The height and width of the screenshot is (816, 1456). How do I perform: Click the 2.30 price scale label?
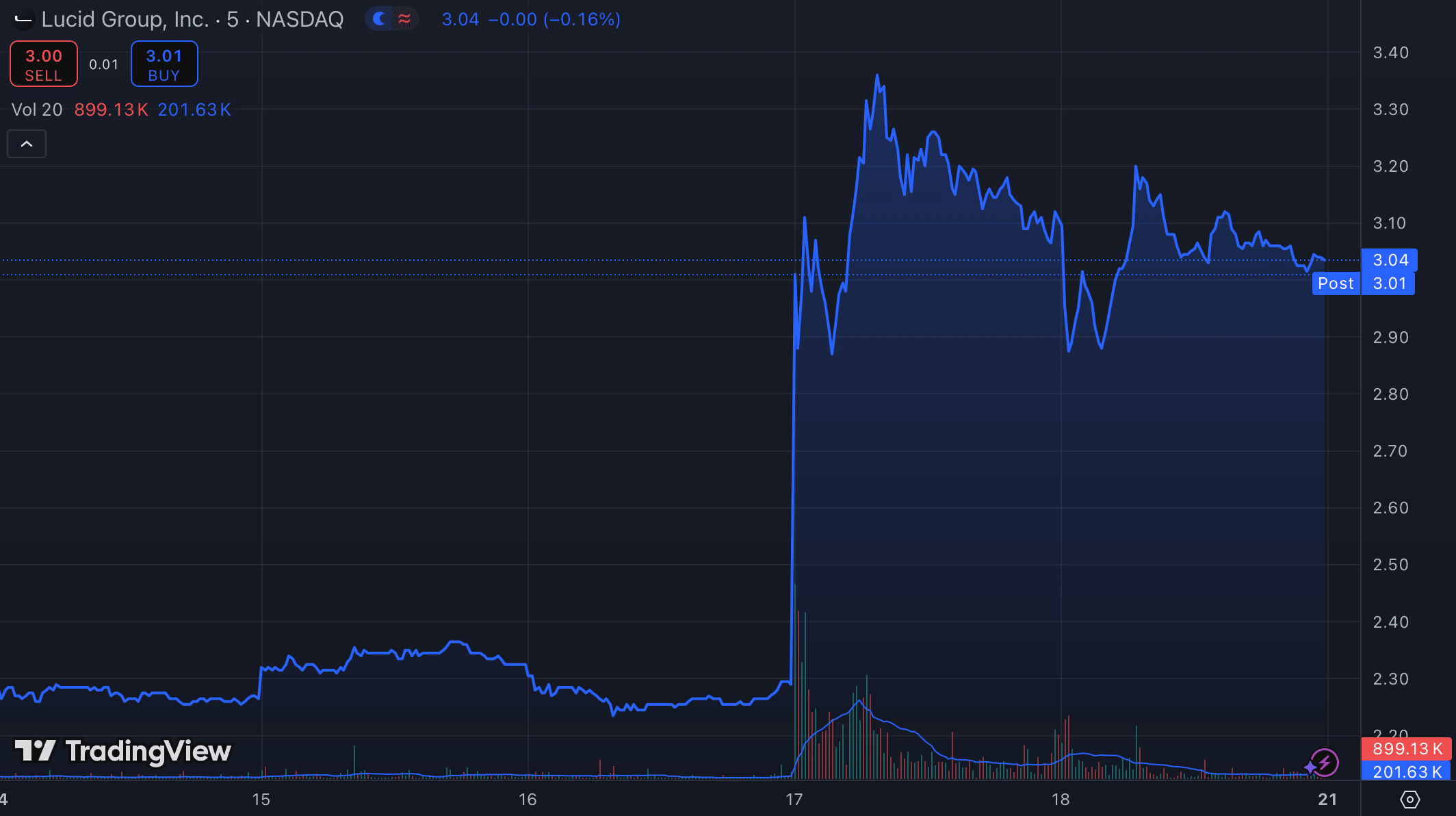1391,678
